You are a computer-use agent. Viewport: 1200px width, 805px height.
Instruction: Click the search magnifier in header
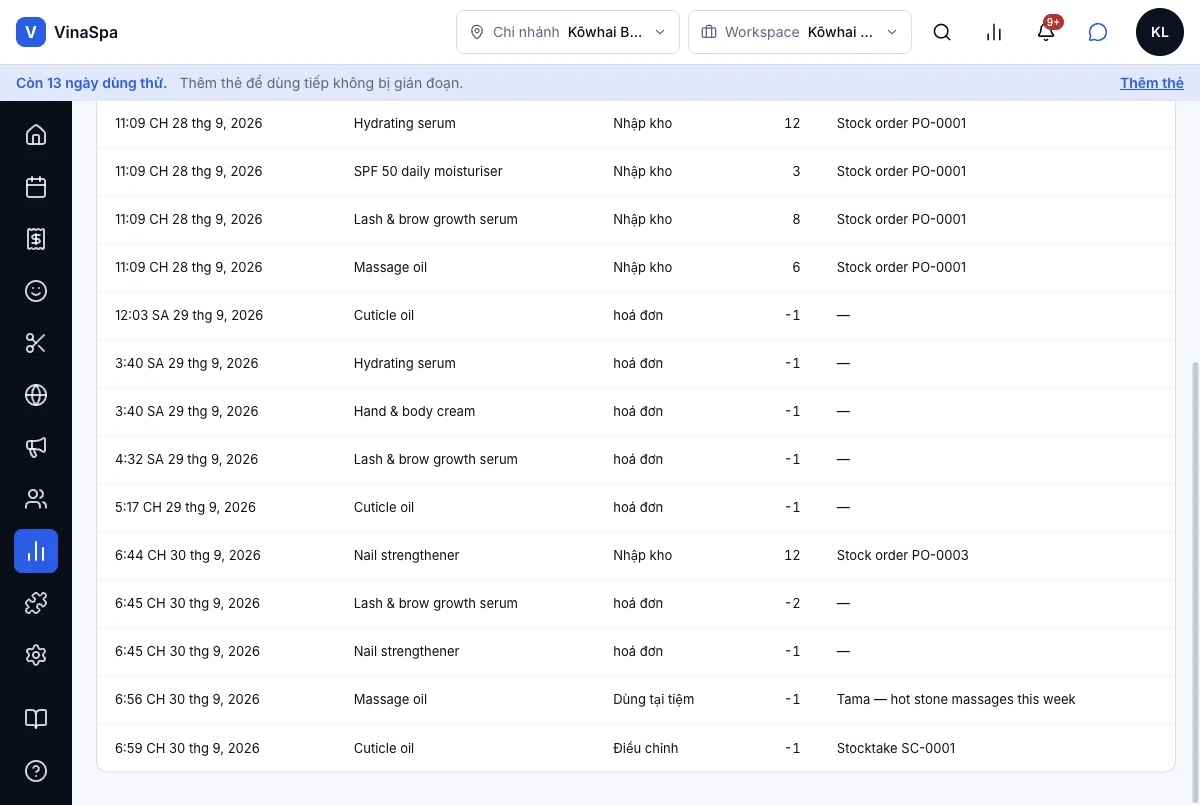coord(942,32)
